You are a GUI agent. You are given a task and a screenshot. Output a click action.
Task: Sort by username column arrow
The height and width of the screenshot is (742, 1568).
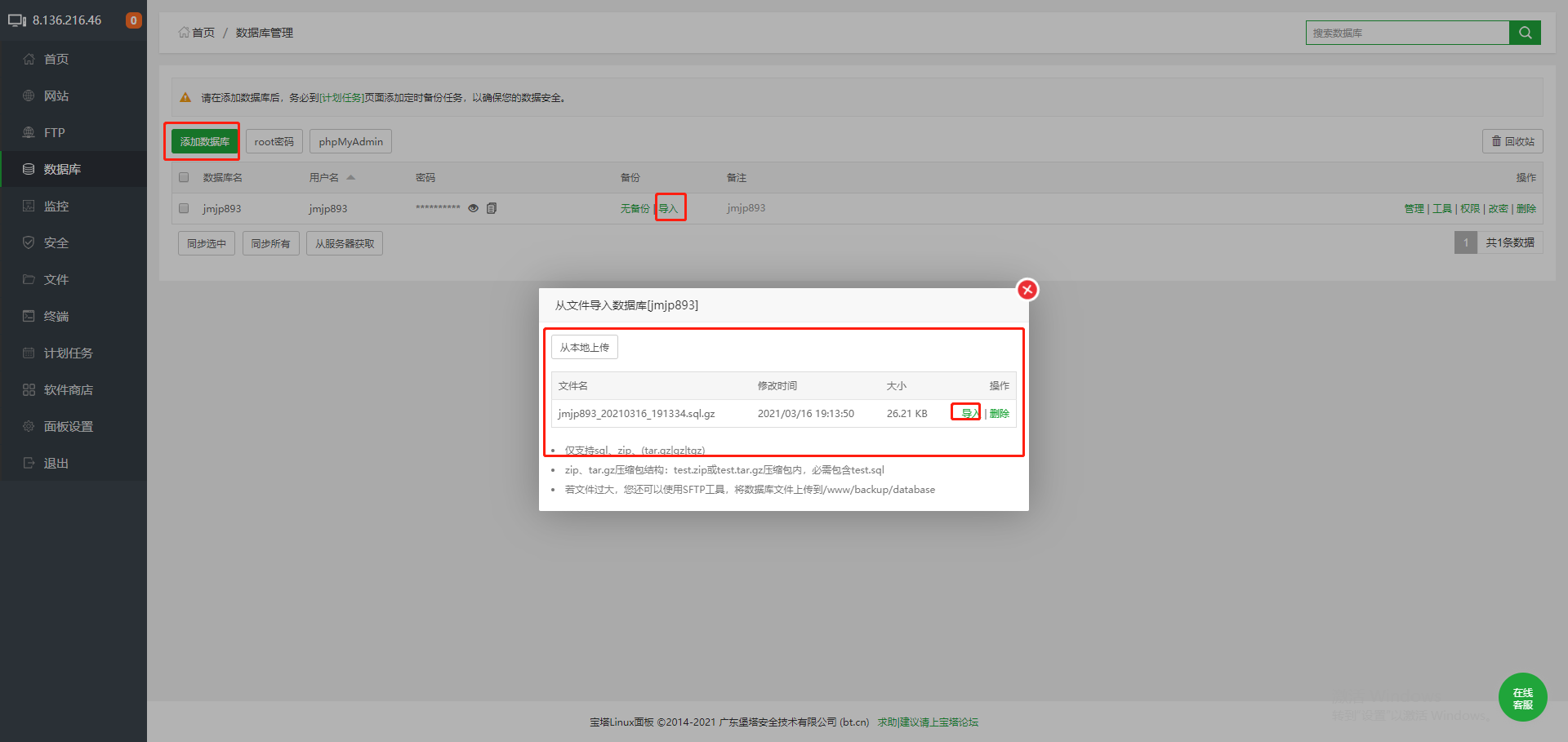[350, 177]
